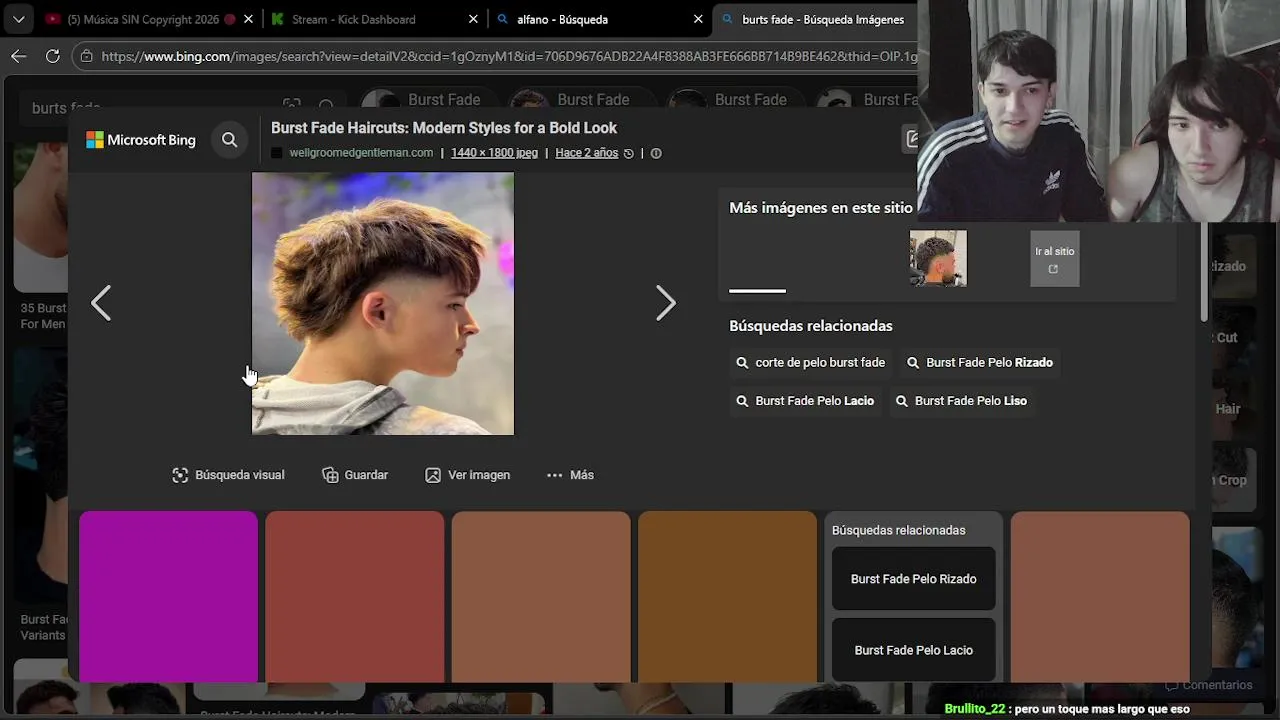Click Guardar to save the image
Viewport: 1280px width, 720px height.
pos(355,475)
